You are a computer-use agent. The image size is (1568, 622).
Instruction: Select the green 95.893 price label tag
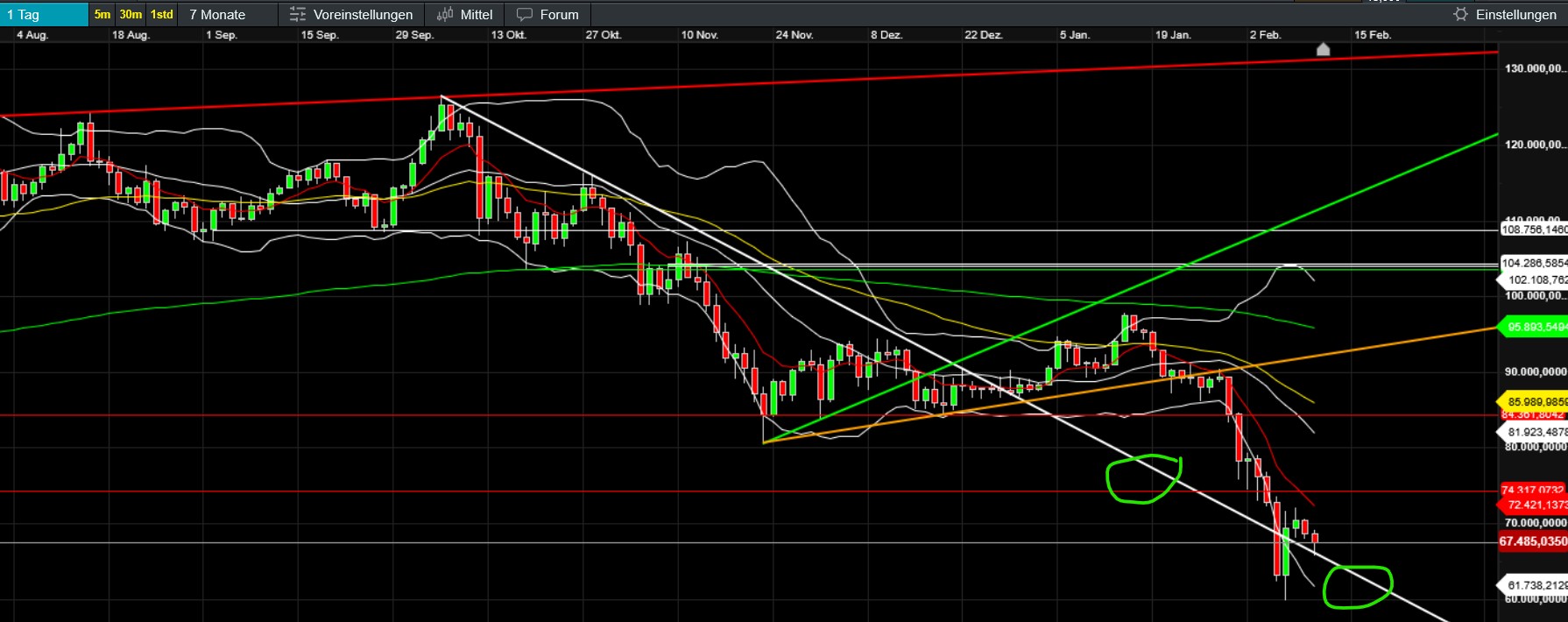click(x=1536, y=327)
